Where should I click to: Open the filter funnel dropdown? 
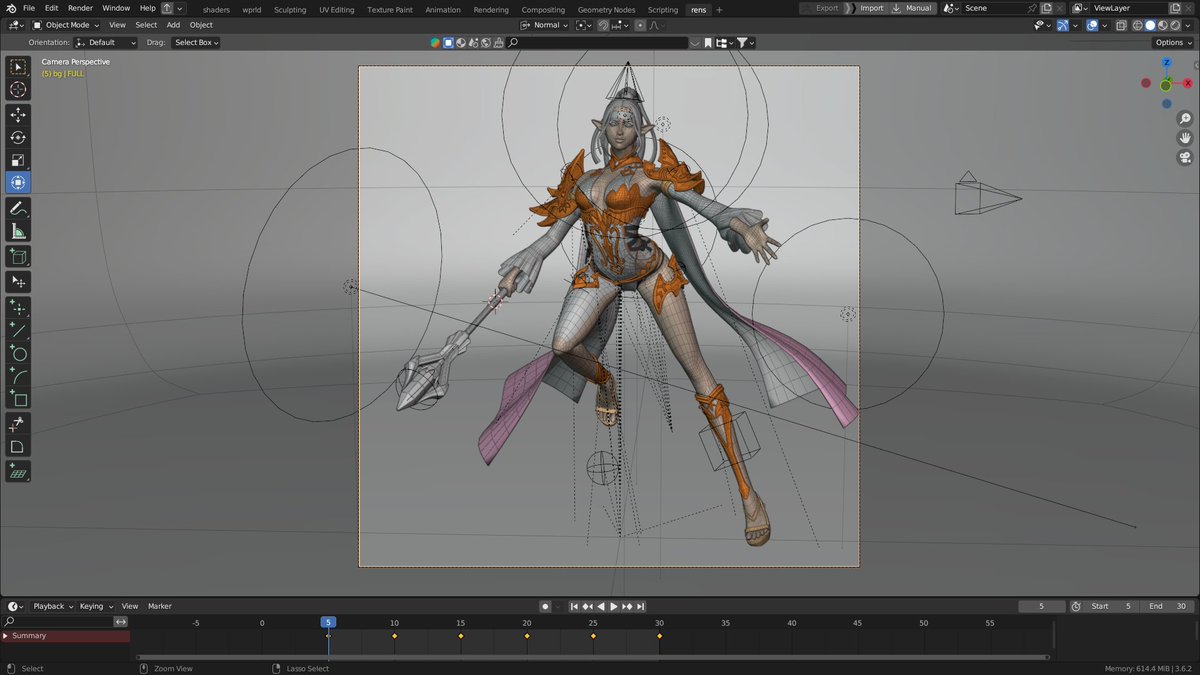click(746, 43)
